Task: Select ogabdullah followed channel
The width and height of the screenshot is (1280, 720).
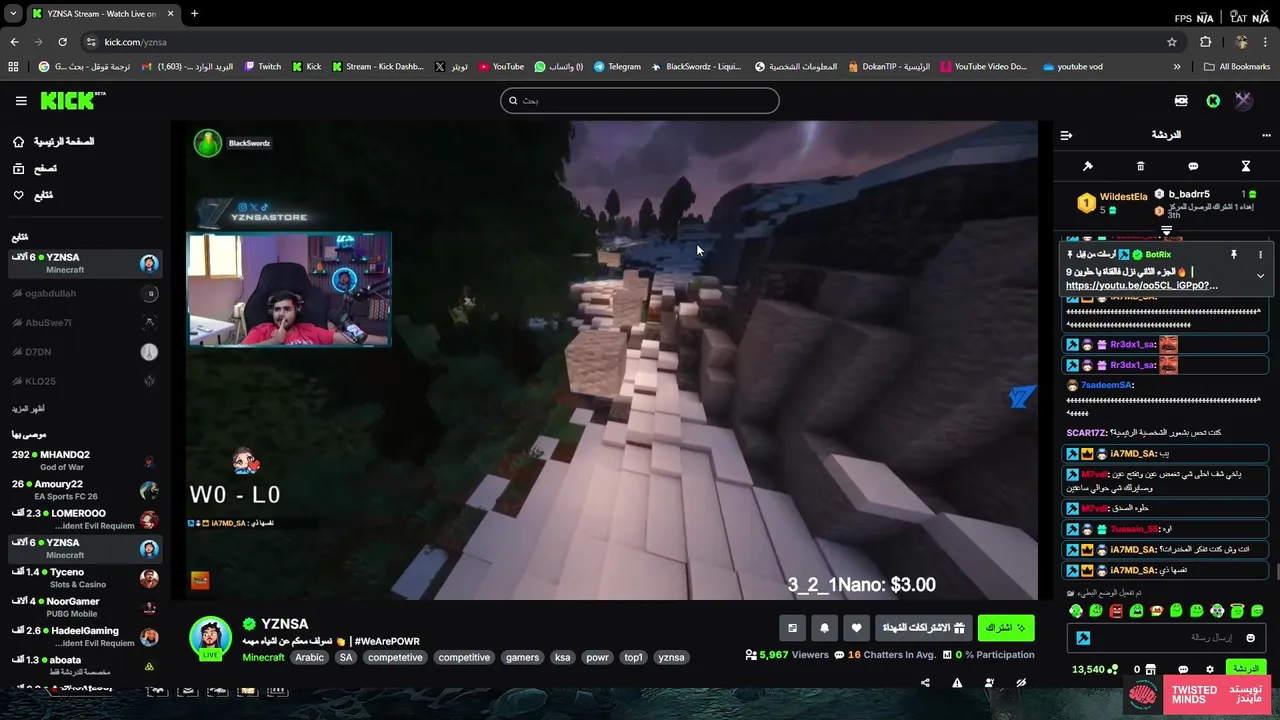Action: 85,293
